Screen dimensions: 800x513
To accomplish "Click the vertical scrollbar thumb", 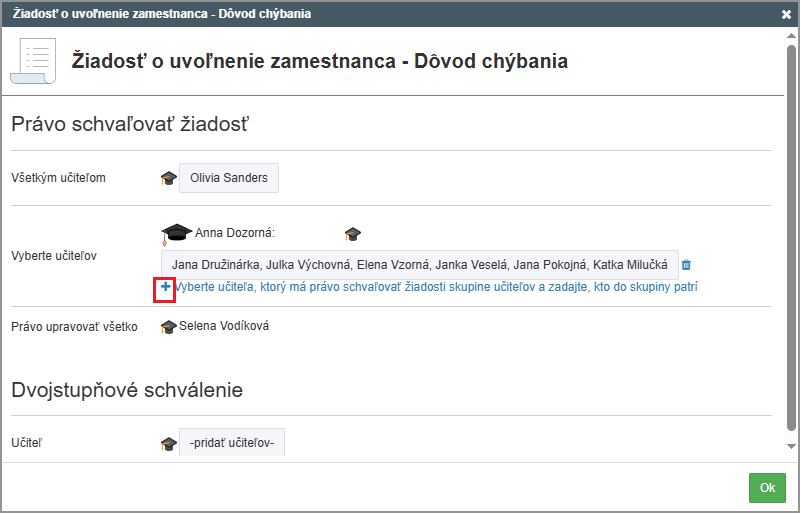I will [x=791, y=240].
